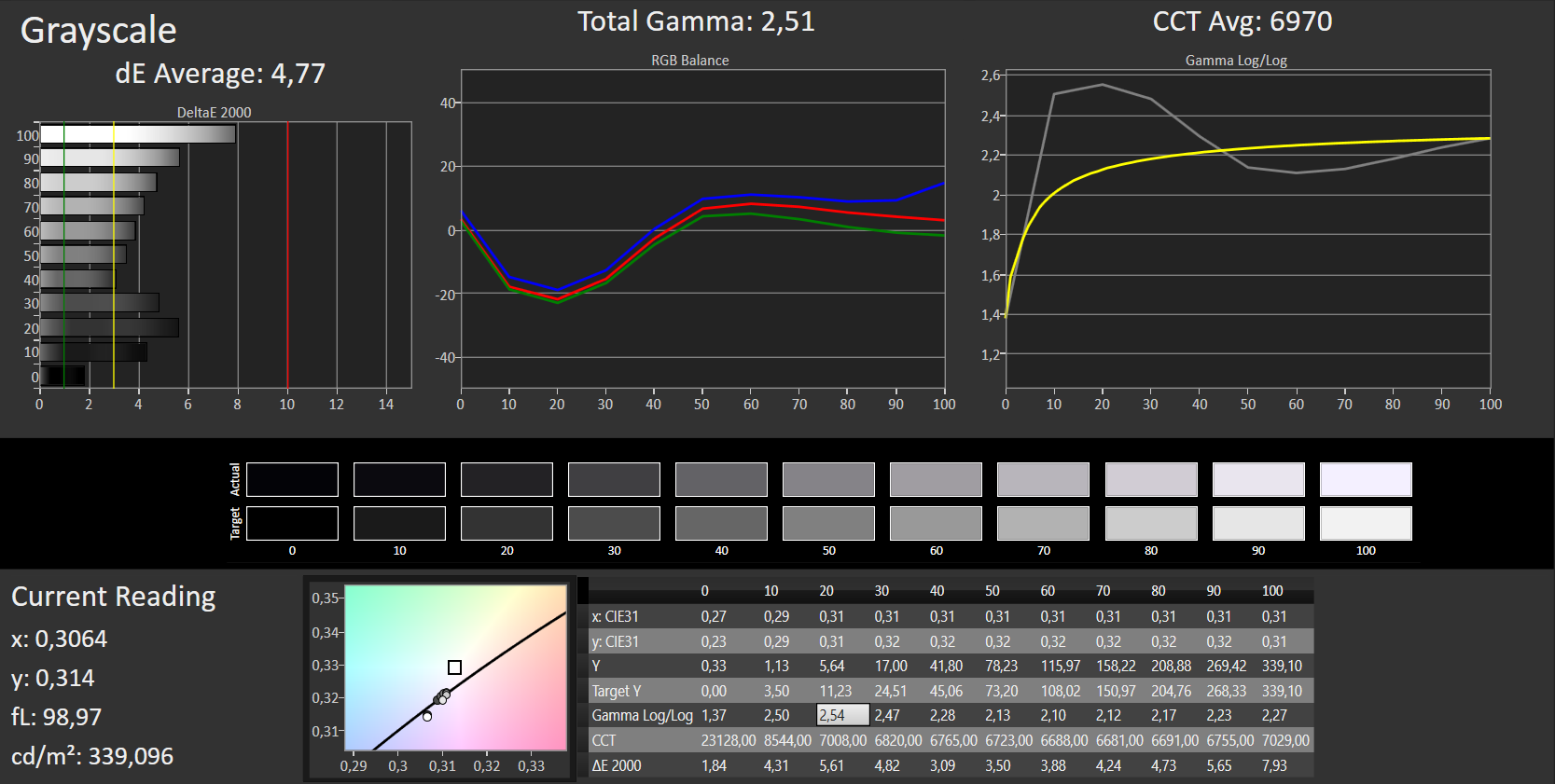Image resolution: width=1555 pixels, height=784 pixels.
Task: Select the x: CIE31 row label
Action: 616,616
